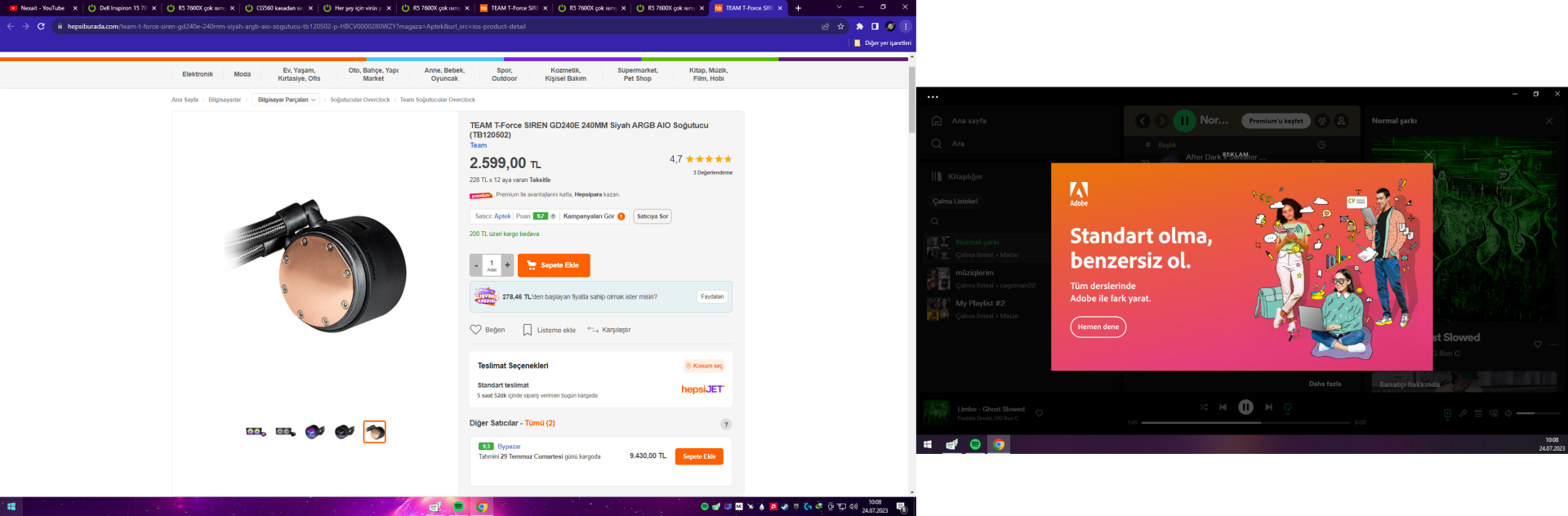Mute Spotify volume speaker icon
This screenshot has width=1568, height=516.
pos(1508,413)
